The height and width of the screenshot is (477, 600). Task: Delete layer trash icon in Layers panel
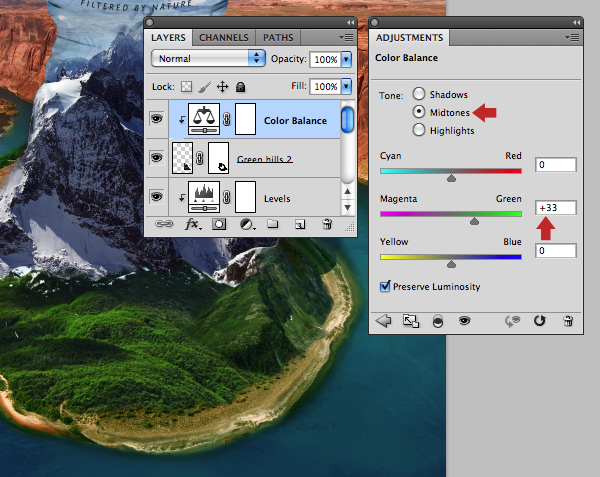click(x=327, y=224)
